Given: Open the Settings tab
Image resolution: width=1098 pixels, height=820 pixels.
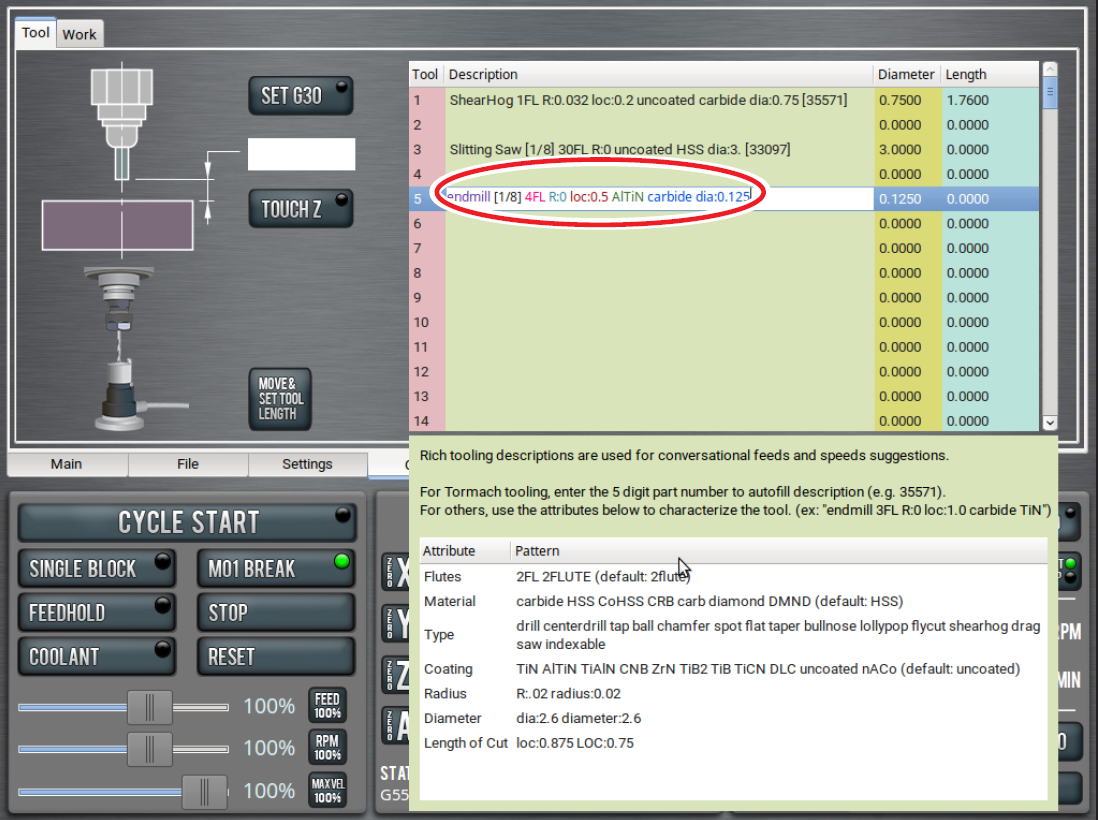Looking at the screenshot, I should (307, 464).
